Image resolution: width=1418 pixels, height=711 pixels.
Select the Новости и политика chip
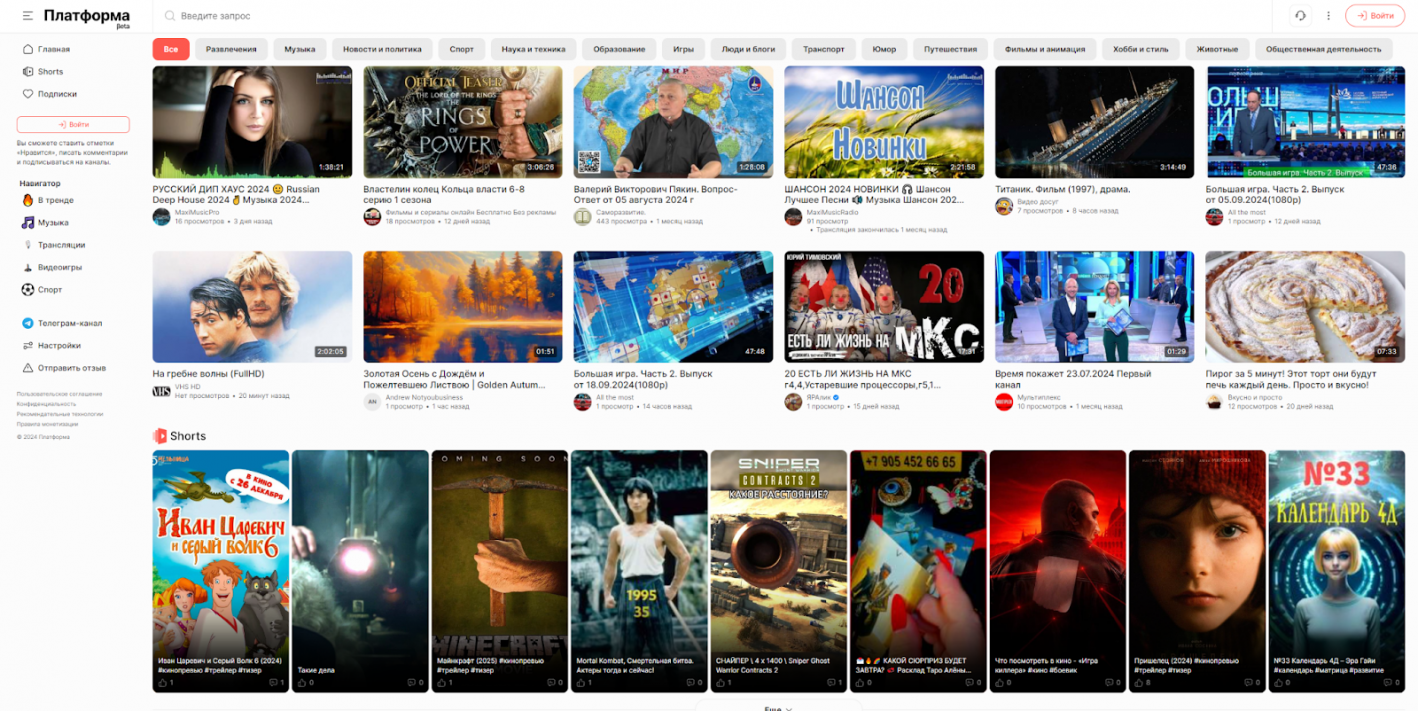(382, 49)
